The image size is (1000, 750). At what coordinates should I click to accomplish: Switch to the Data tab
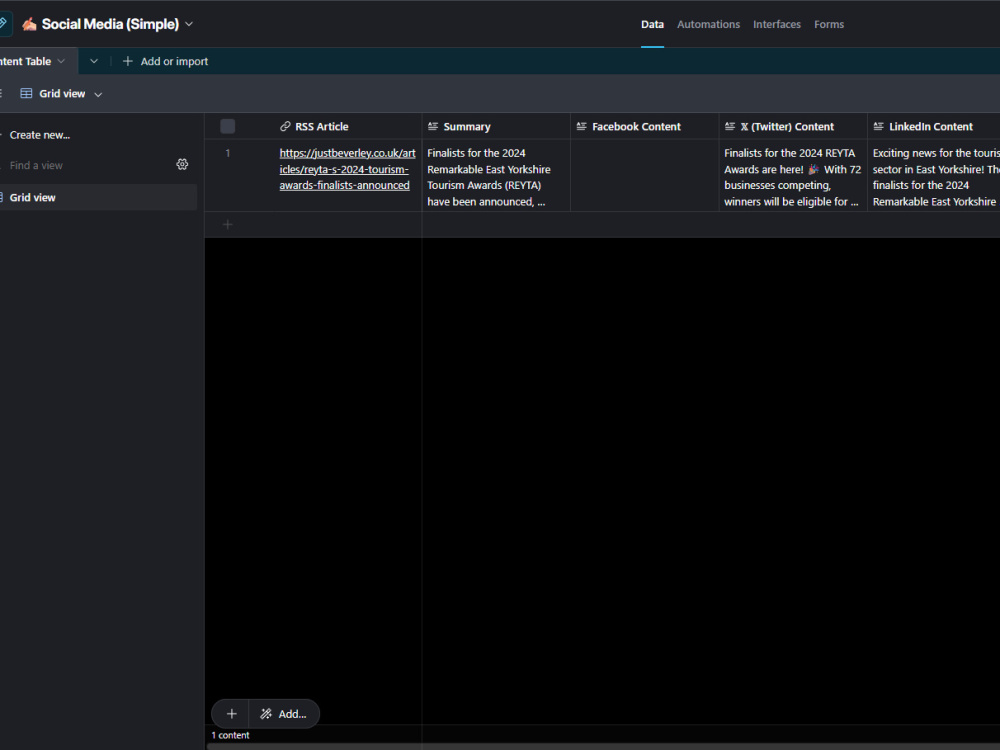pyautogui.click(x=652, y=24)
